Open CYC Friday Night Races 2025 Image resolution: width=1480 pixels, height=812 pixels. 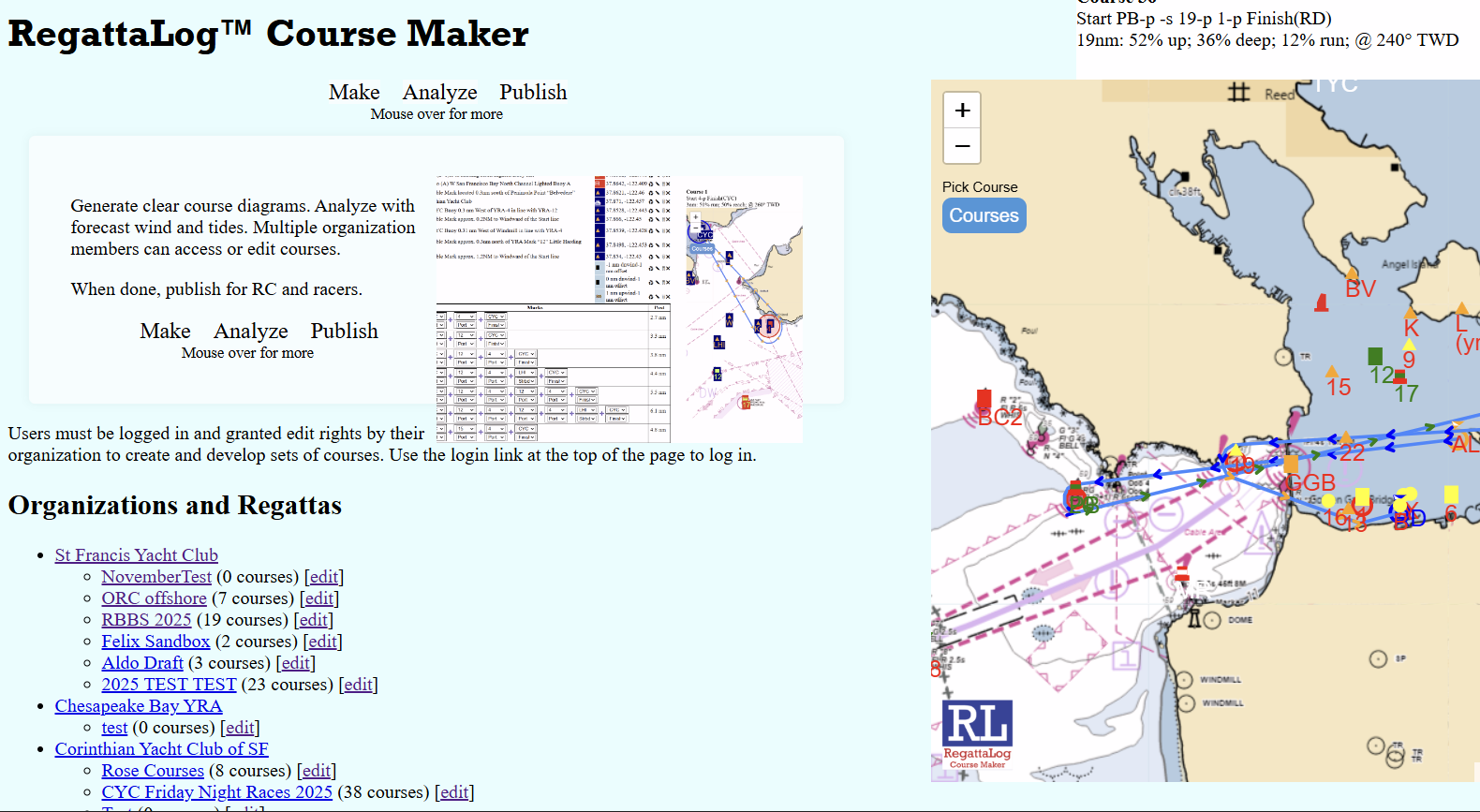(217, 792)
